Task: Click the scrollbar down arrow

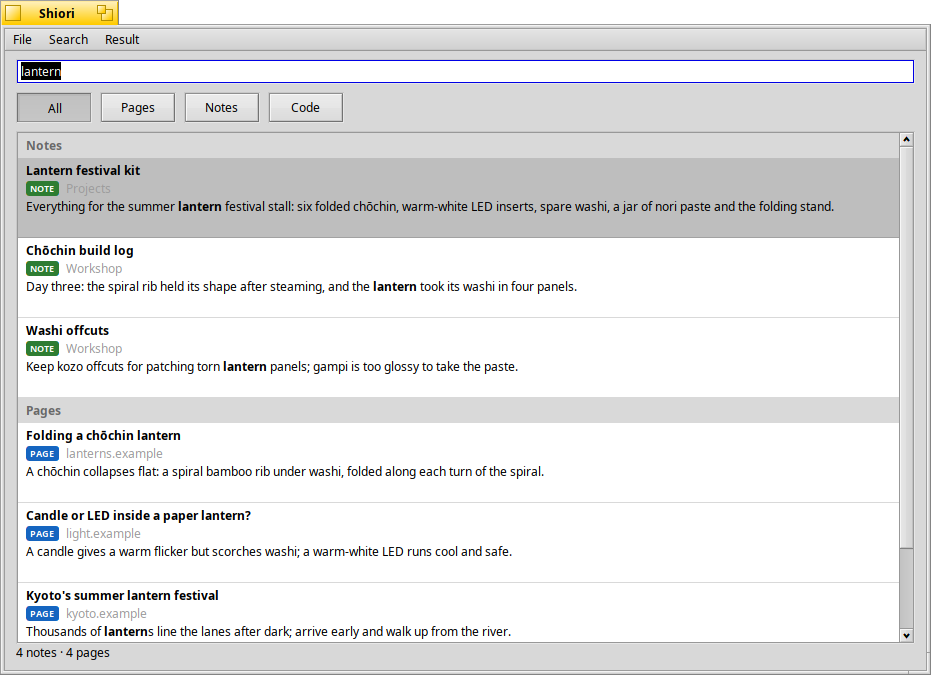Action: 906,635
